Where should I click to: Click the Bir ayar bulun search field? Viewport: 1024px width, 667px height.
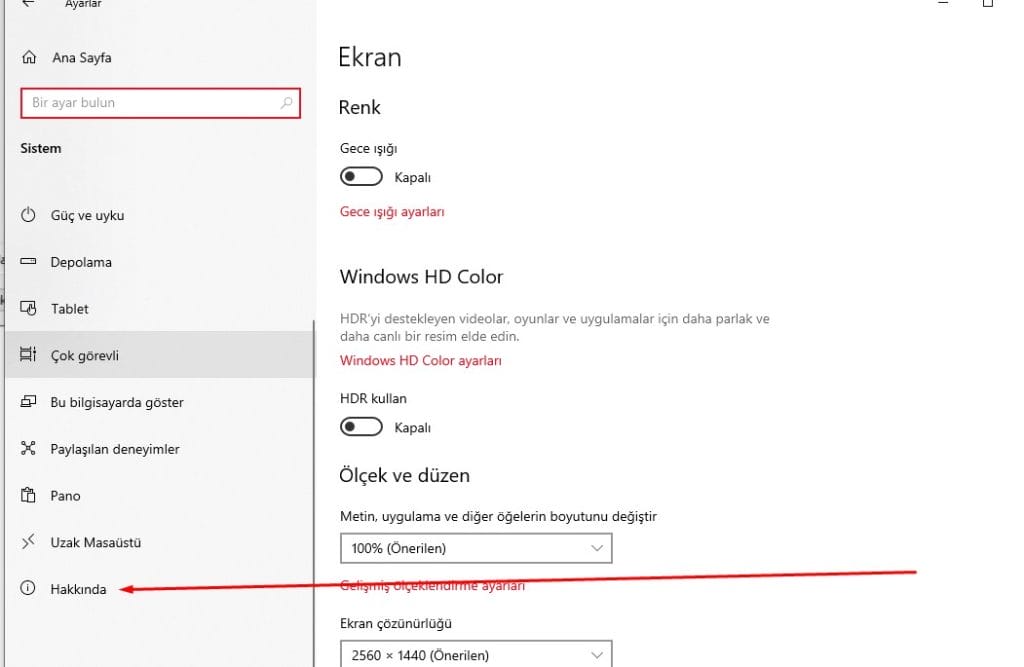click(150, 103)
